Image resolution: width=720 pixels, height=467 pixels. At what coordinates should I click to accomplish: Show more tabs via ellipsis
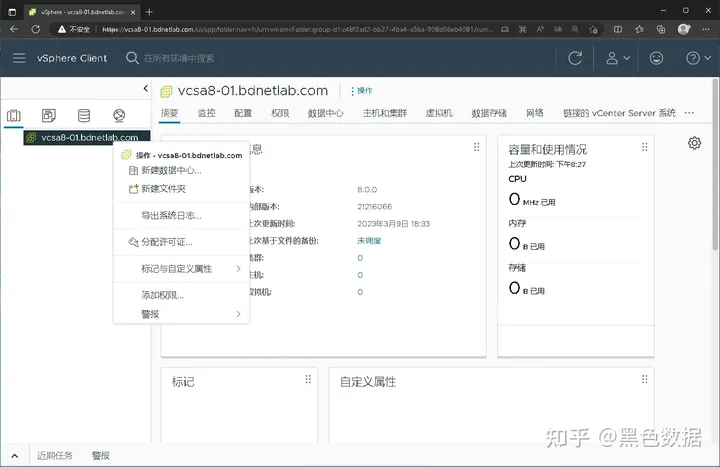pyautogui.click(x=689, y=113)
